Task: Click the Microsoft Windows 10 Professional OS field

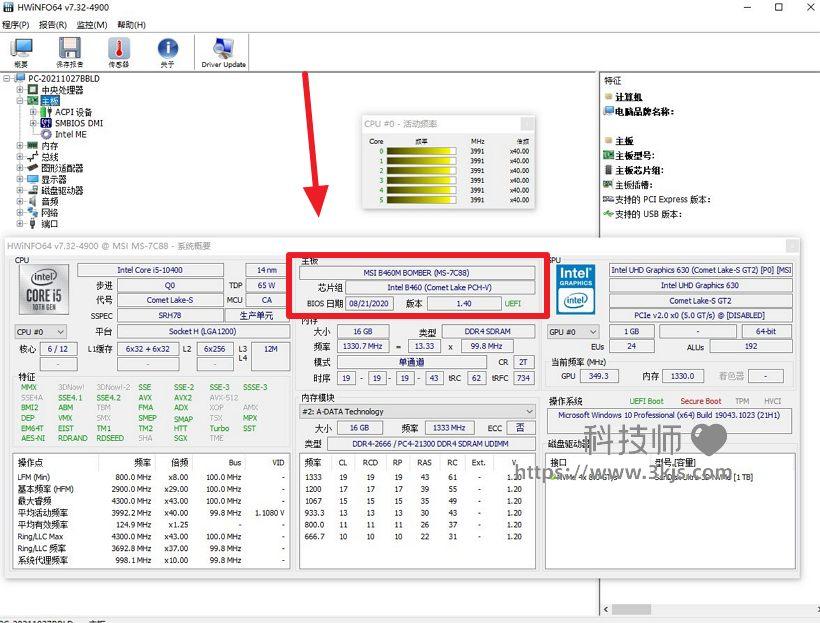Action: (669, 421)
